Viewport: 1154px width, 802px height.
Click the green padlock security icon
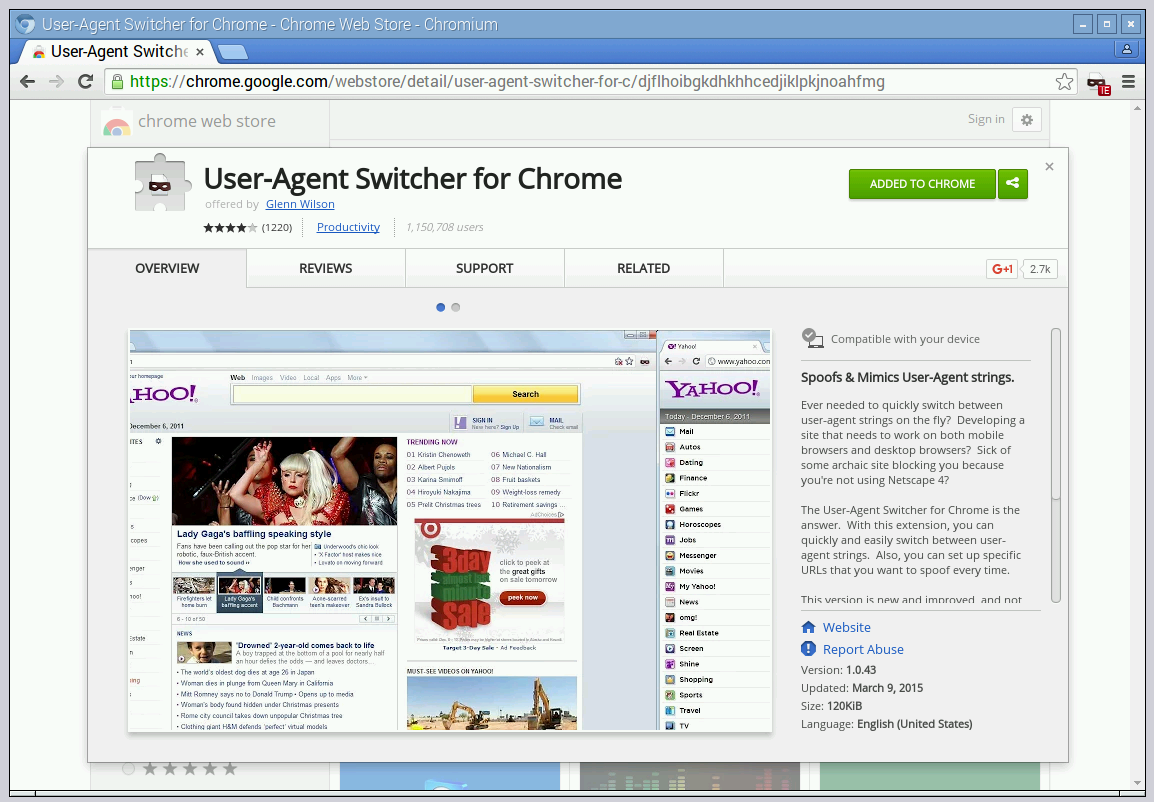[117, 82]
